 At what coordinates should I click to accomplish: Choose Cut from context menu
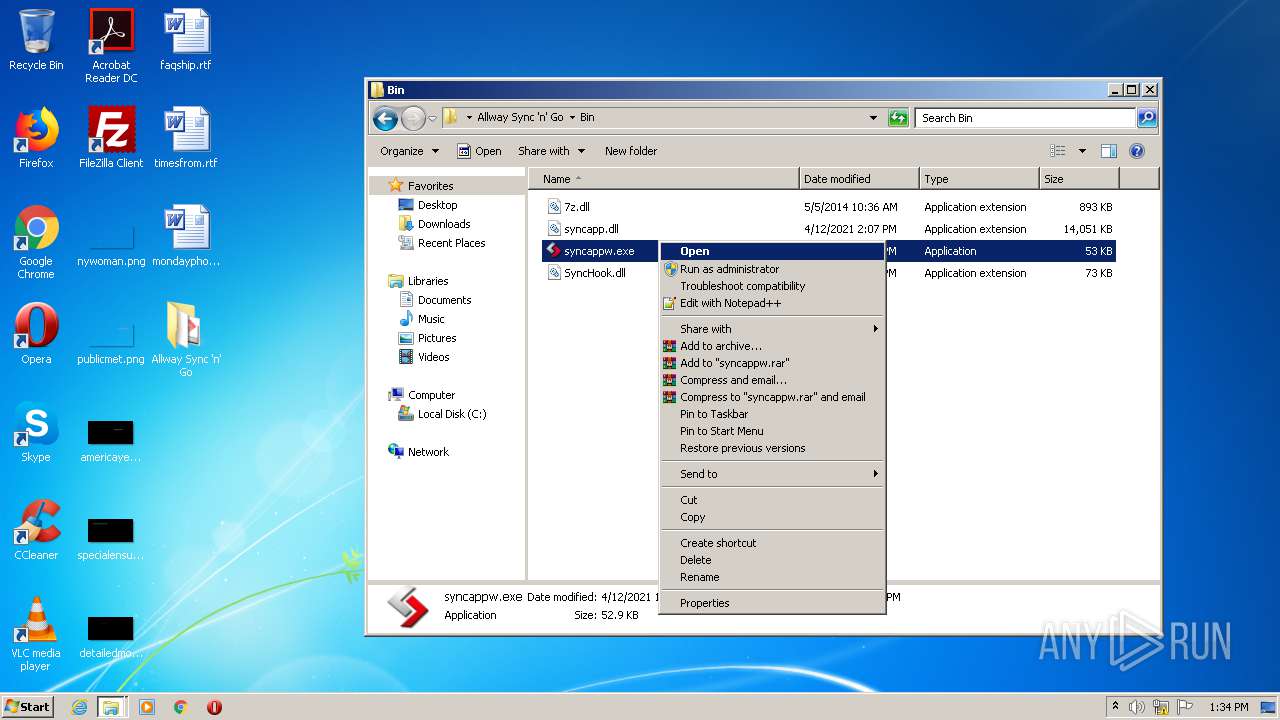[772, 500]
